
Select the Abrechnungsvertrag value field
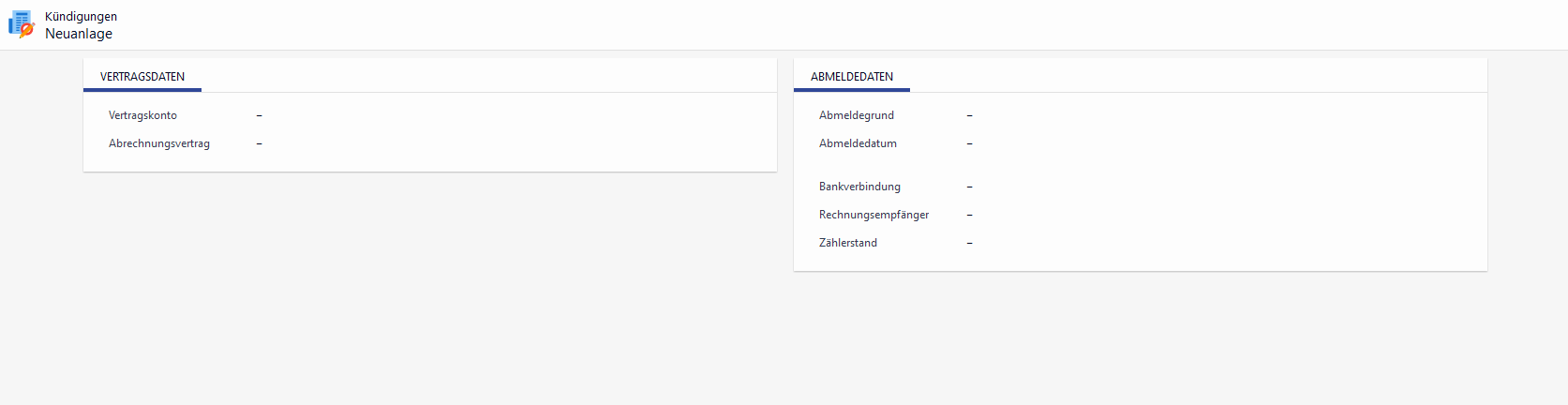coord(260,143)
